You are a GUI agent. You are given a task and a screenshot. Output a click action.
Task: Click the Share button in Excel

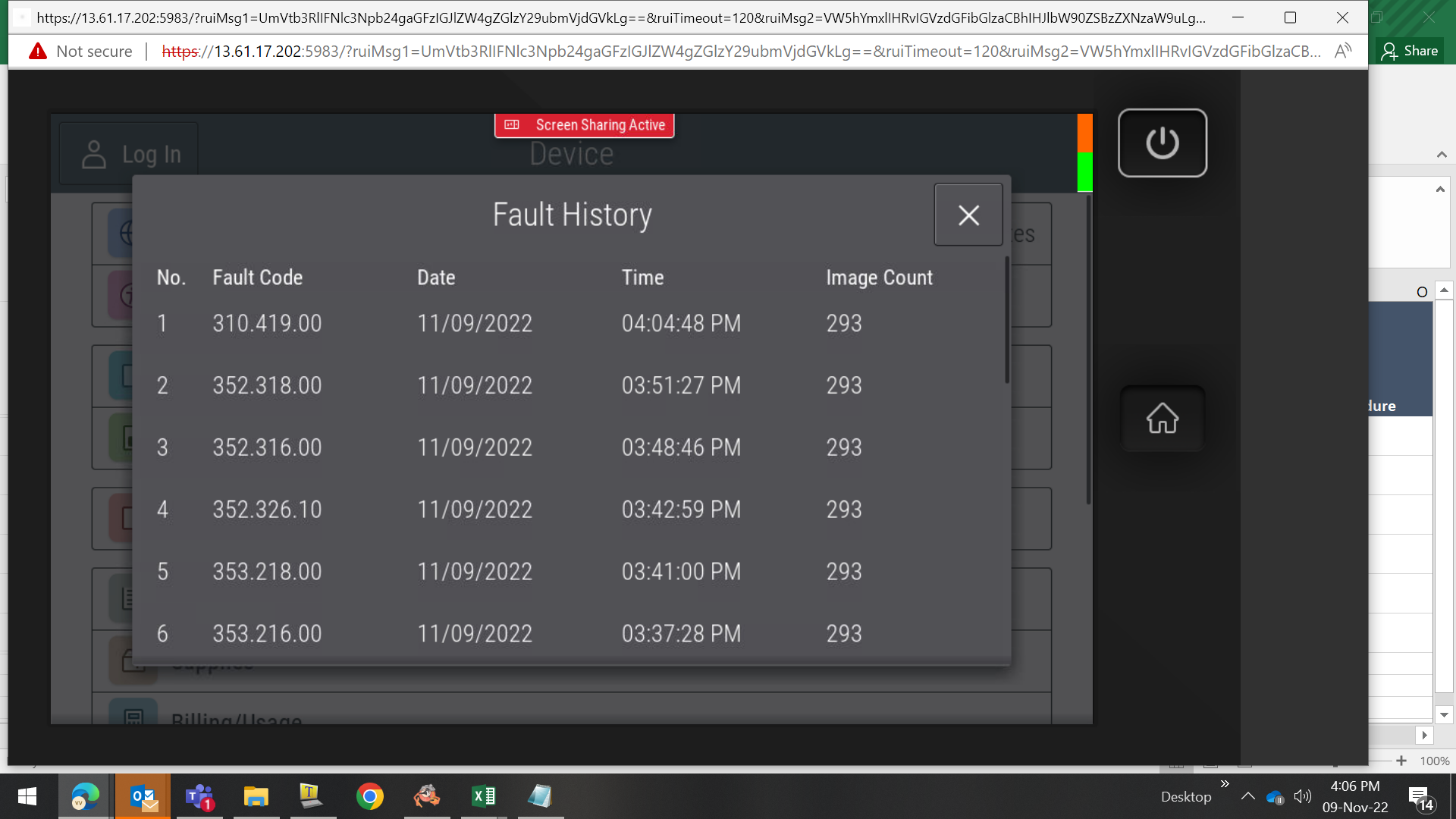[1410, 51]
